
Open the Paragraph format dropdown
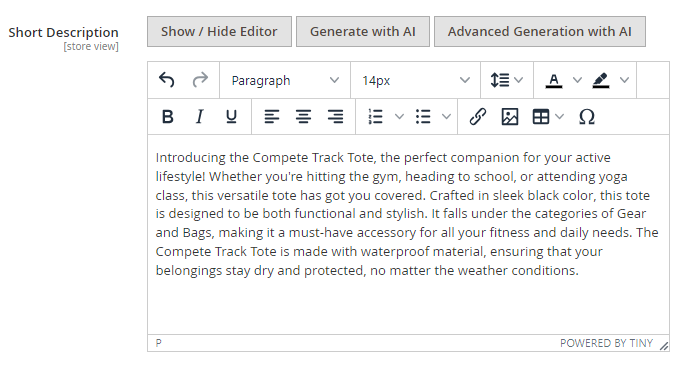[x=285, y=80]
